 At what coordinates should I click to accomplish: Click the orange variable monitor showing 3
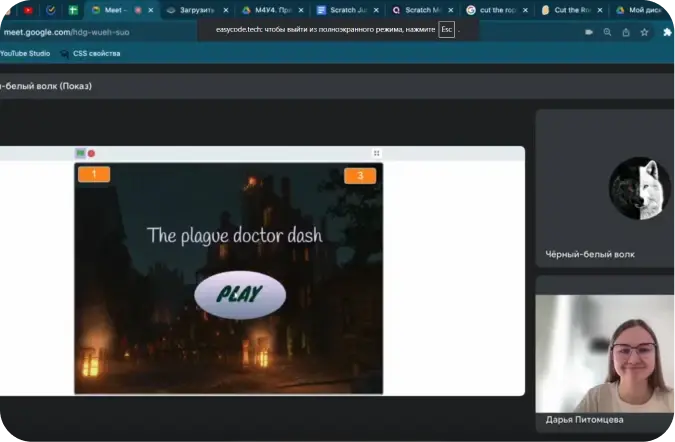point(360,176)
